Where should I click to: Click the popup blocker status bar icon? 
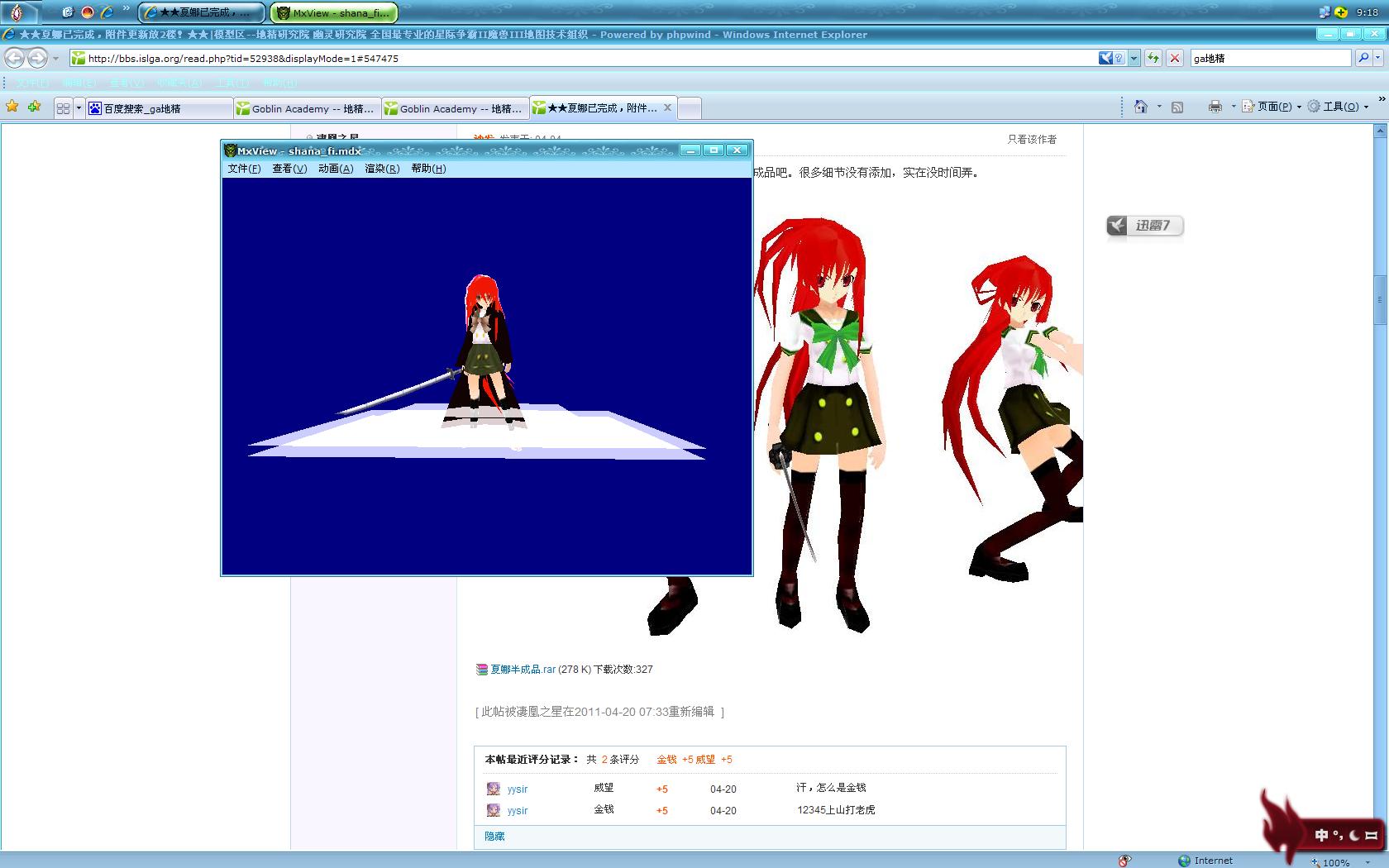[1124, 861]
